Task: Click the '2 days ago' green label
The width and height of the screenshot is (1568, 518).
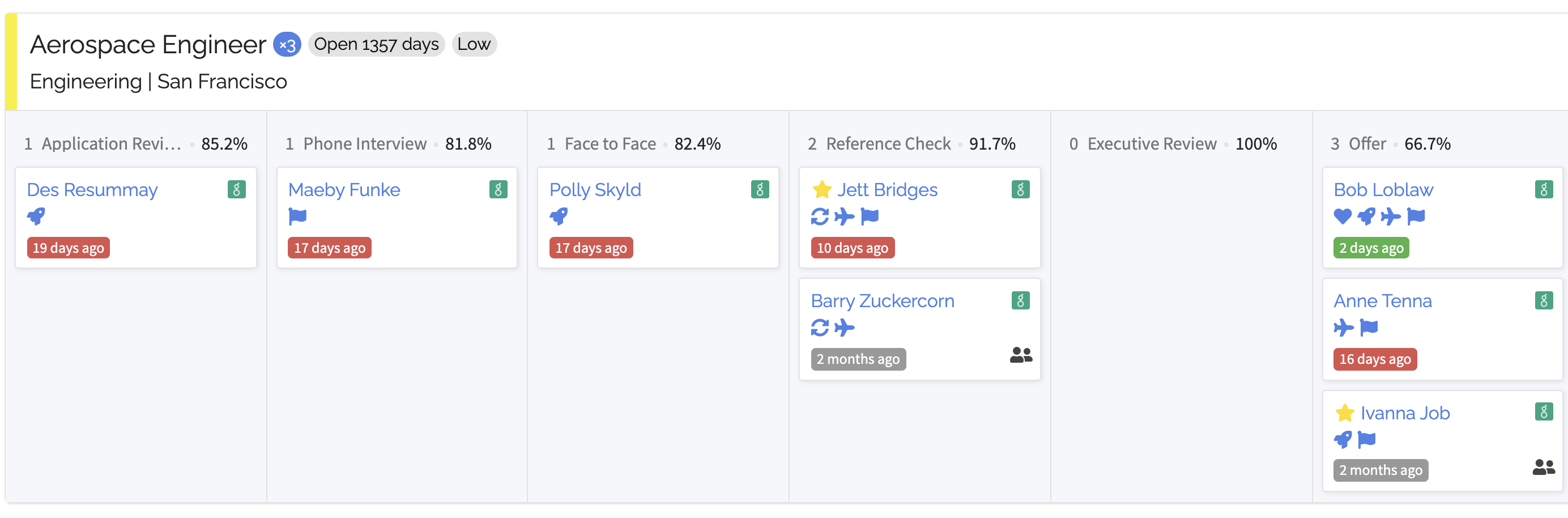Action: [1371, 248]
